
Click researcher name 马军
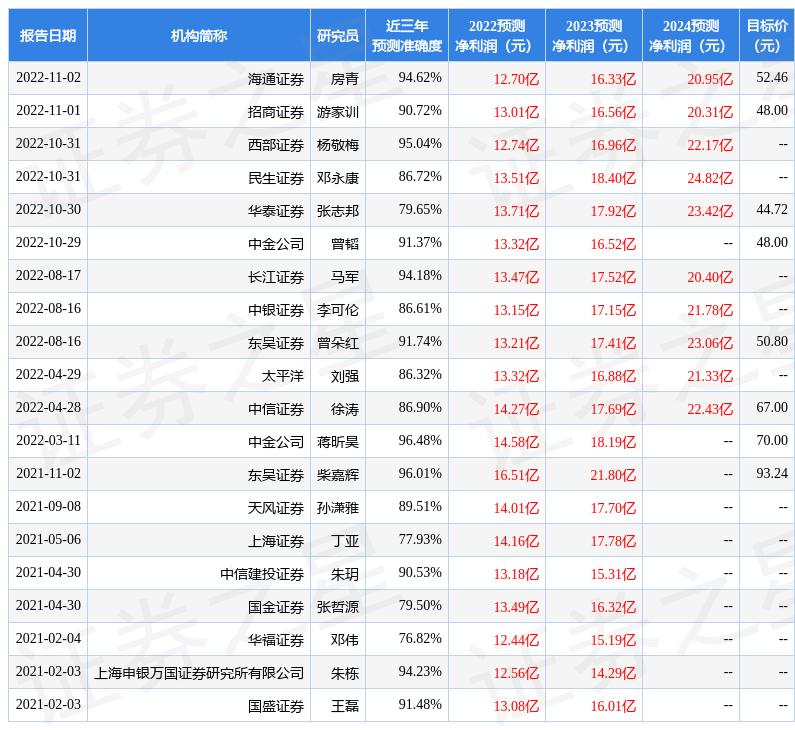345,276
